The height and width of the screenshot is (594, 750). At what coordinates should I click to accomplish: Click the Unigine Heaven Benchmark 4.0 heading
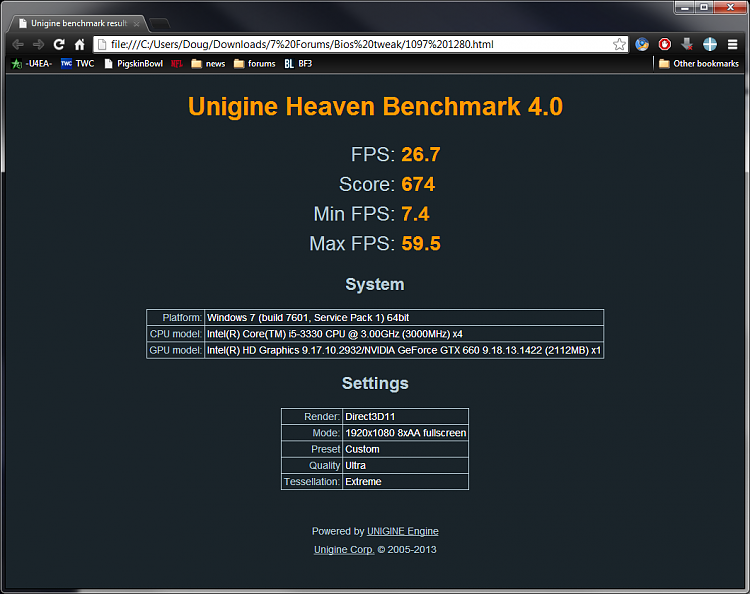375,106
